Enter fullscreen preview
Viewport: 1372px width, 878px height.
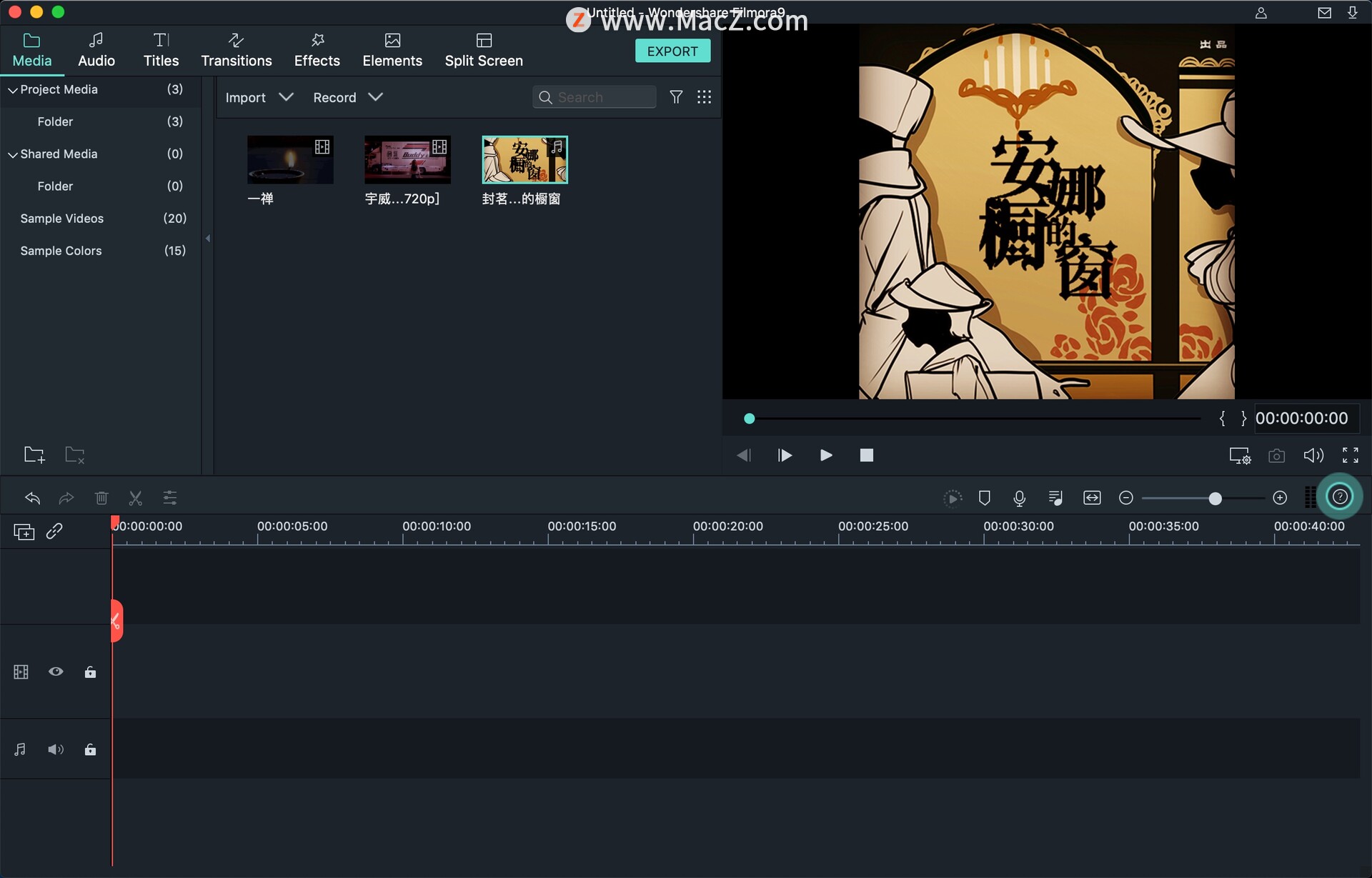1351,456
